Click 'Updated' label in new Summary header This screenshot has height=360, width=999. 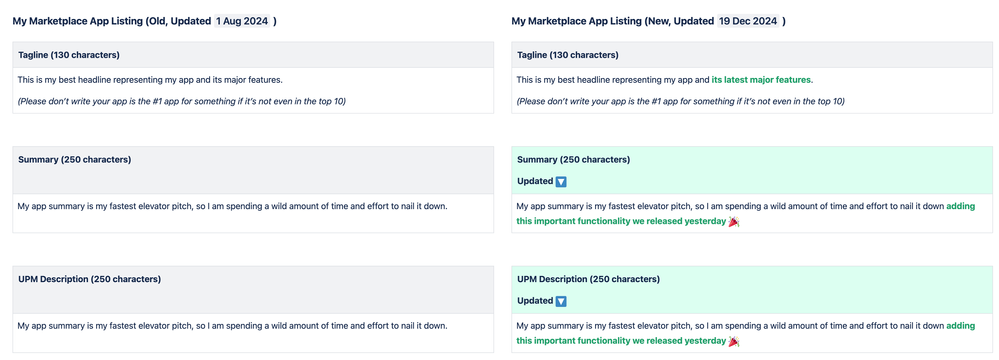click(535, 182)
